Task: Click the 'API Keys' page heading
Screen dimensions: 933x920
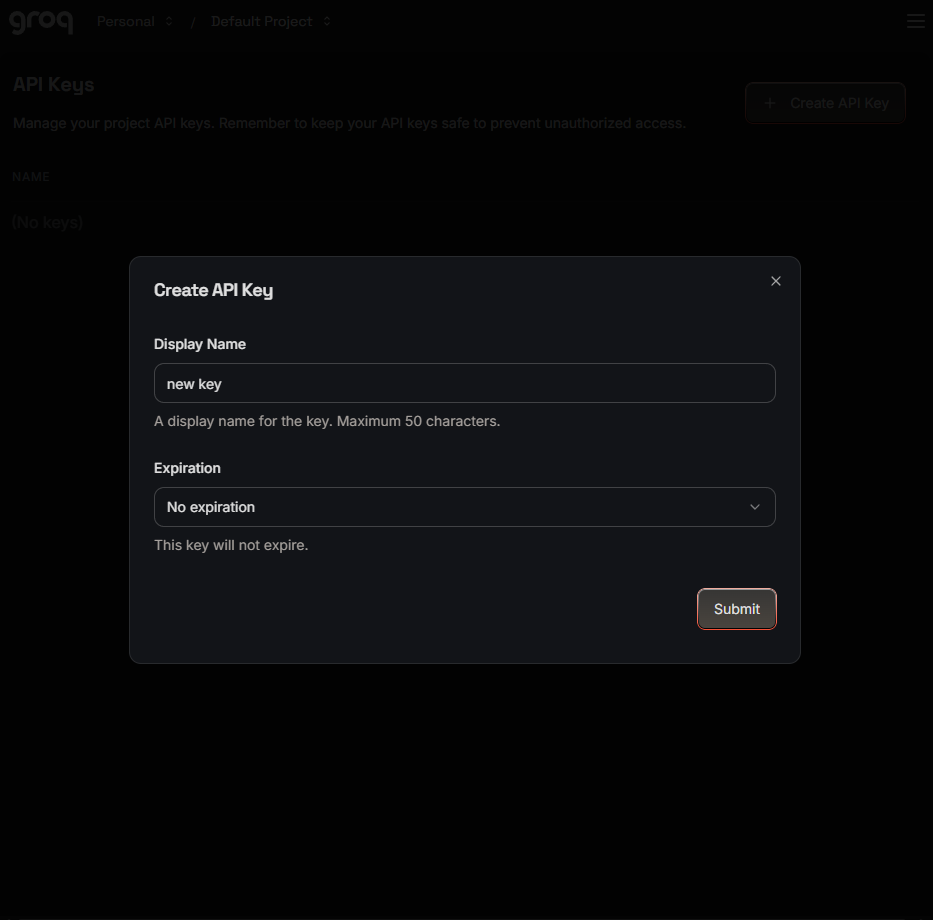Action: tap(54, 85)
